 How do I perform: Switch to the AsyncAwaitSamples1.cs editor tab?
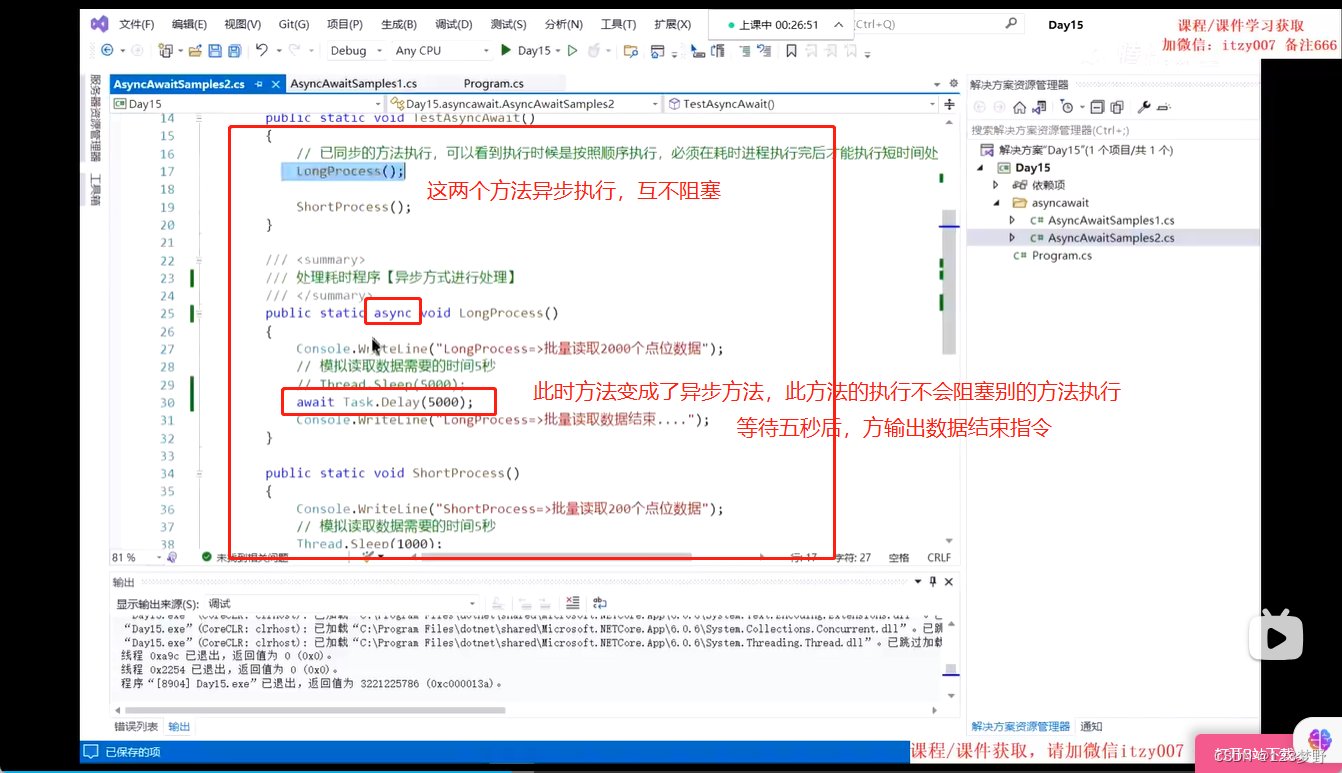point(354,84)
